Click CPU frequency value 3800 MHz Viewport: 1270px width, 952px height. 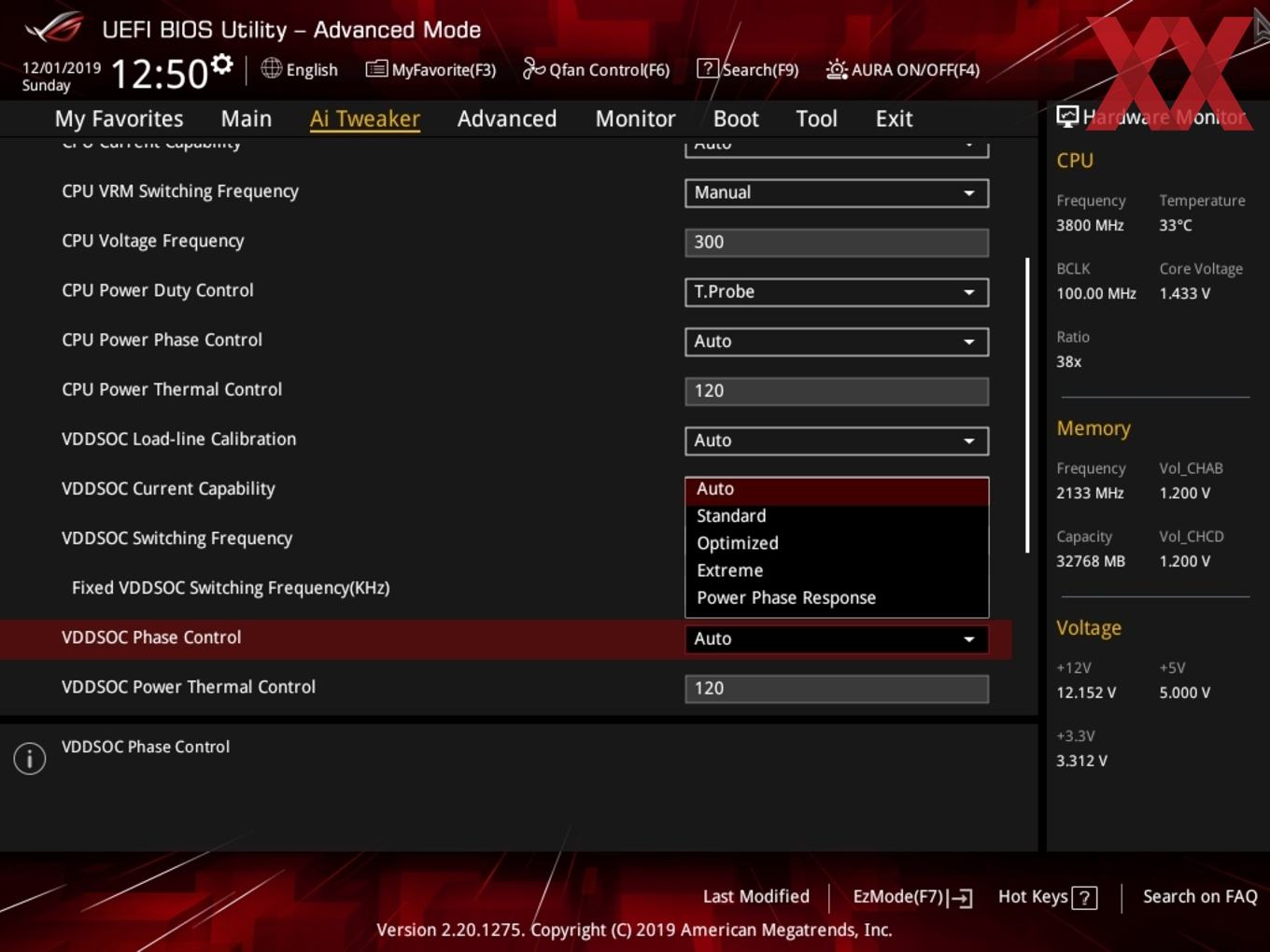1090,225
